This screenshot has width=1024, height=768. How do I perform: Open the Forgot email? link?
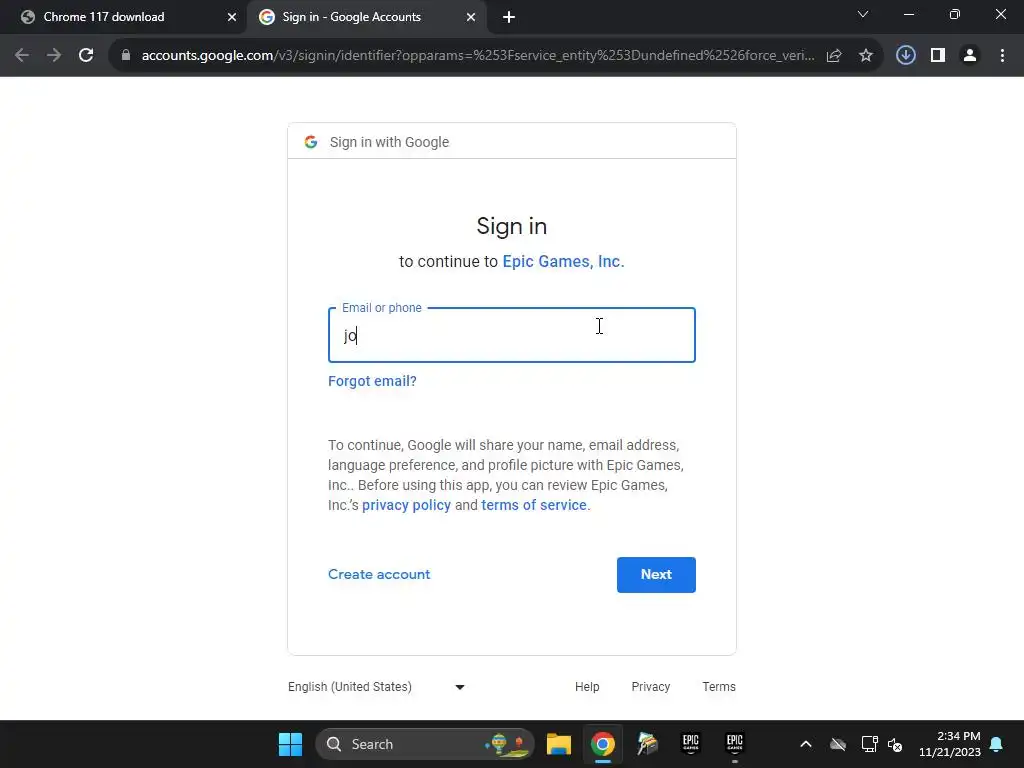372,381
